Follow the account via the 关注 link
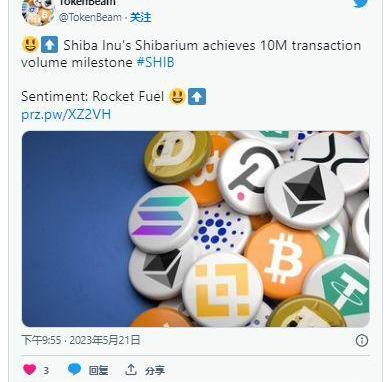This screenshot has width=392, height=382. [140, 17]
